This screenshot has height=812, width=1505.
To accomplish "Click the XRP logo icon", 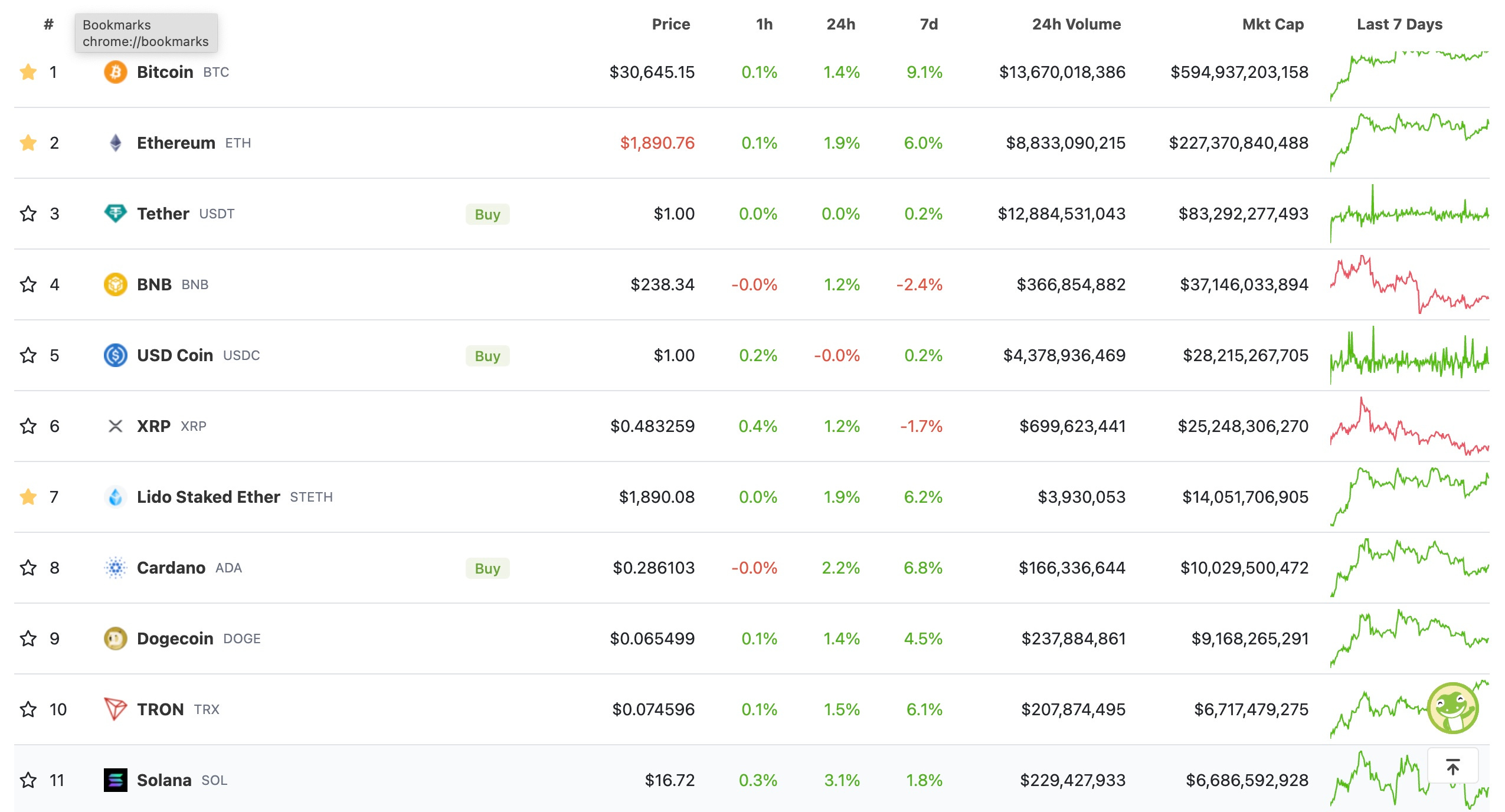I will coord(115,426).
